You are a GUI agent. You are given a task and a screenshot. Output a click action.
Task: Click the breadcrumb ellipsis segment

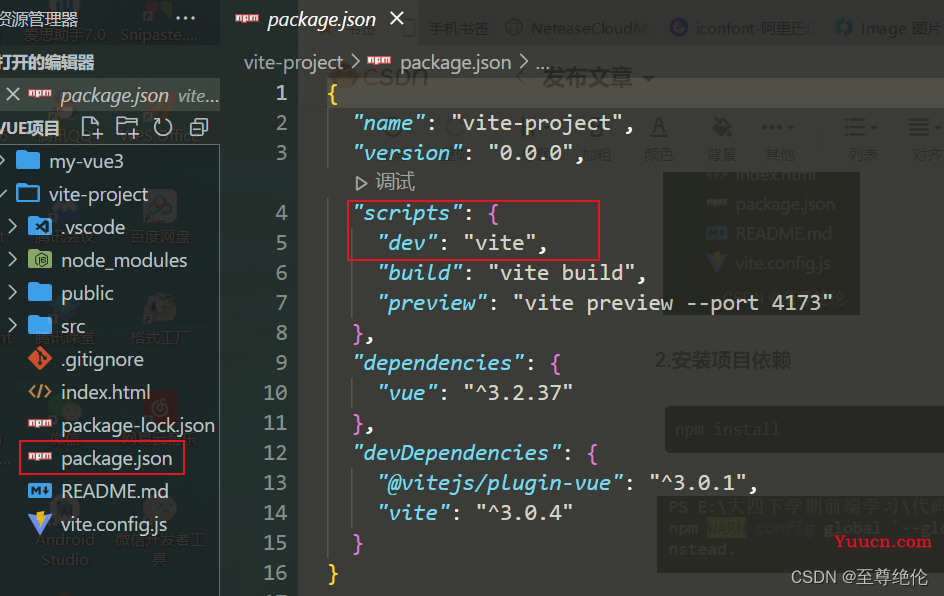(x=542, y=64)
